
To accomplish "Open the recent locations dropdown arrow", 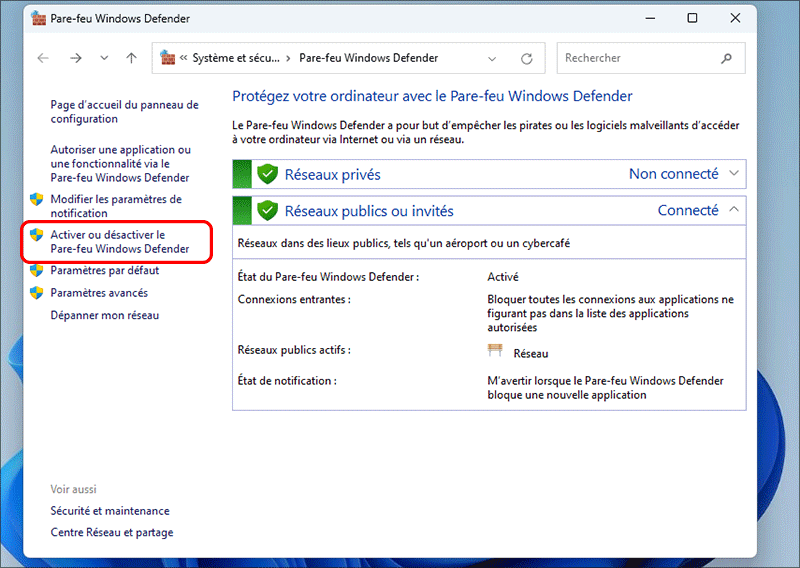I will tap(104, 58).
